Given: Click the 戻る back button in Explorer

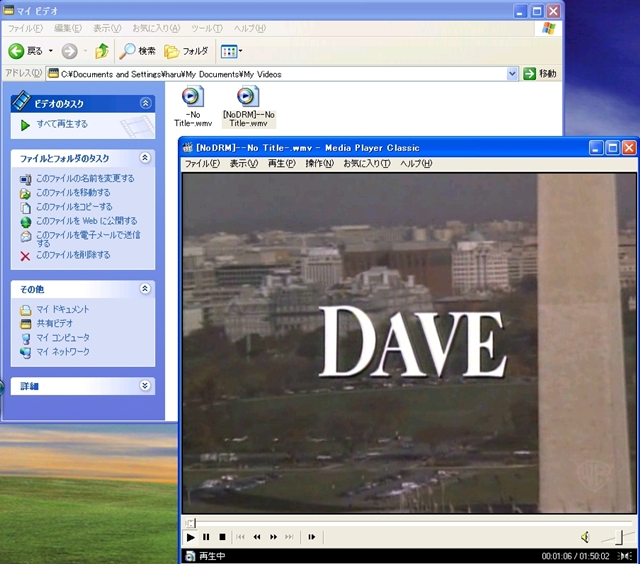Looking at the screenshot, I should (x=25, y=51).
